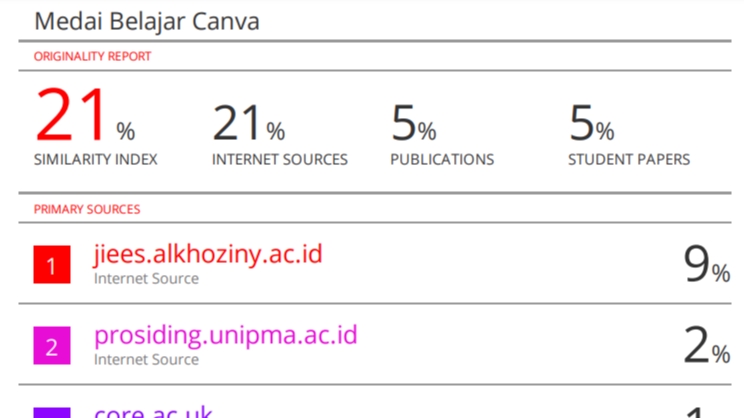The width and height of the screenshot is (744, 418).
Task: Open the prosiding.unipma.ac.id source link
Action: [x=225, y=335]
